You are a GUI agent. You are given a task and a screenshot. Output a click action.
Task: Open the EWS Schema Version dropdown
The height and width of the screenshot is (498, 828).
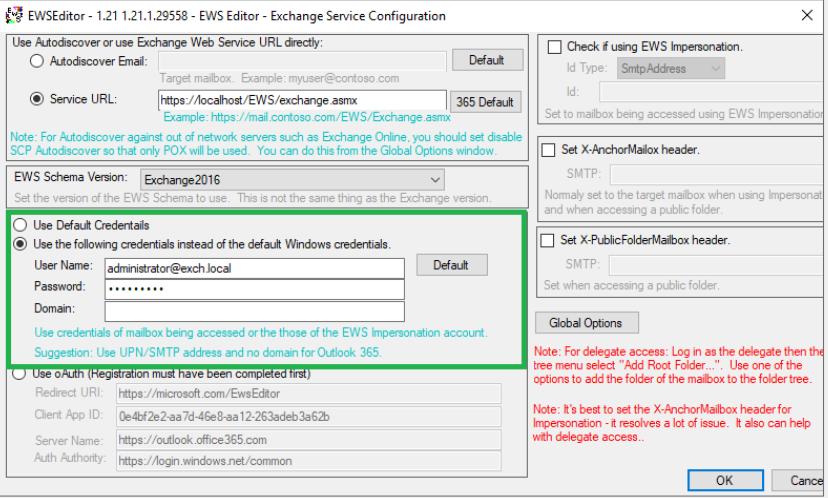[x=291, y=180]
